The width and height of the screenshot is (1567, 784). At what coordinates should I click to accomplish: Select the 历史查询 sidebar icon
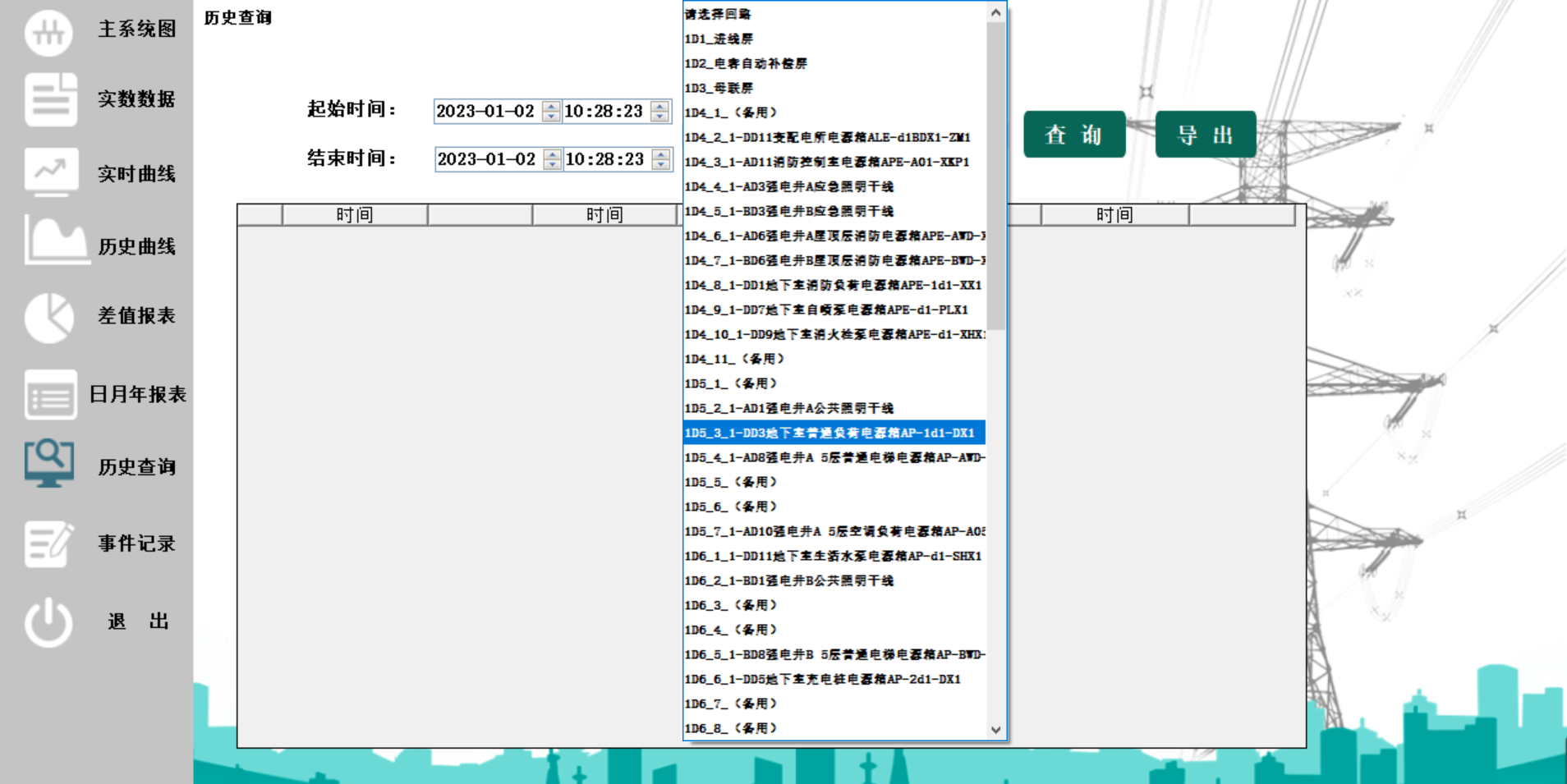point(49,464)
